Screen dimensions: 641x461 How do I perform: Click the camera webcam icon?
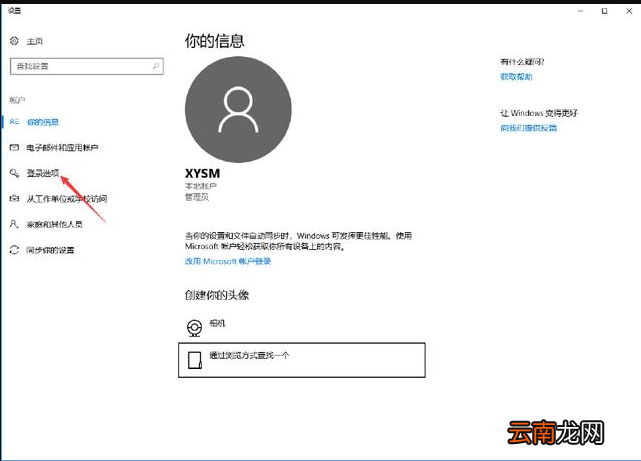[195, 328]
